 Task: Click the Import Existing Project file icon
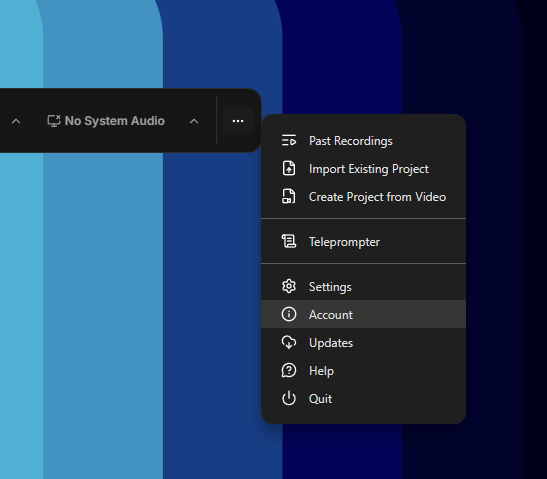click(x=289, y=169)
